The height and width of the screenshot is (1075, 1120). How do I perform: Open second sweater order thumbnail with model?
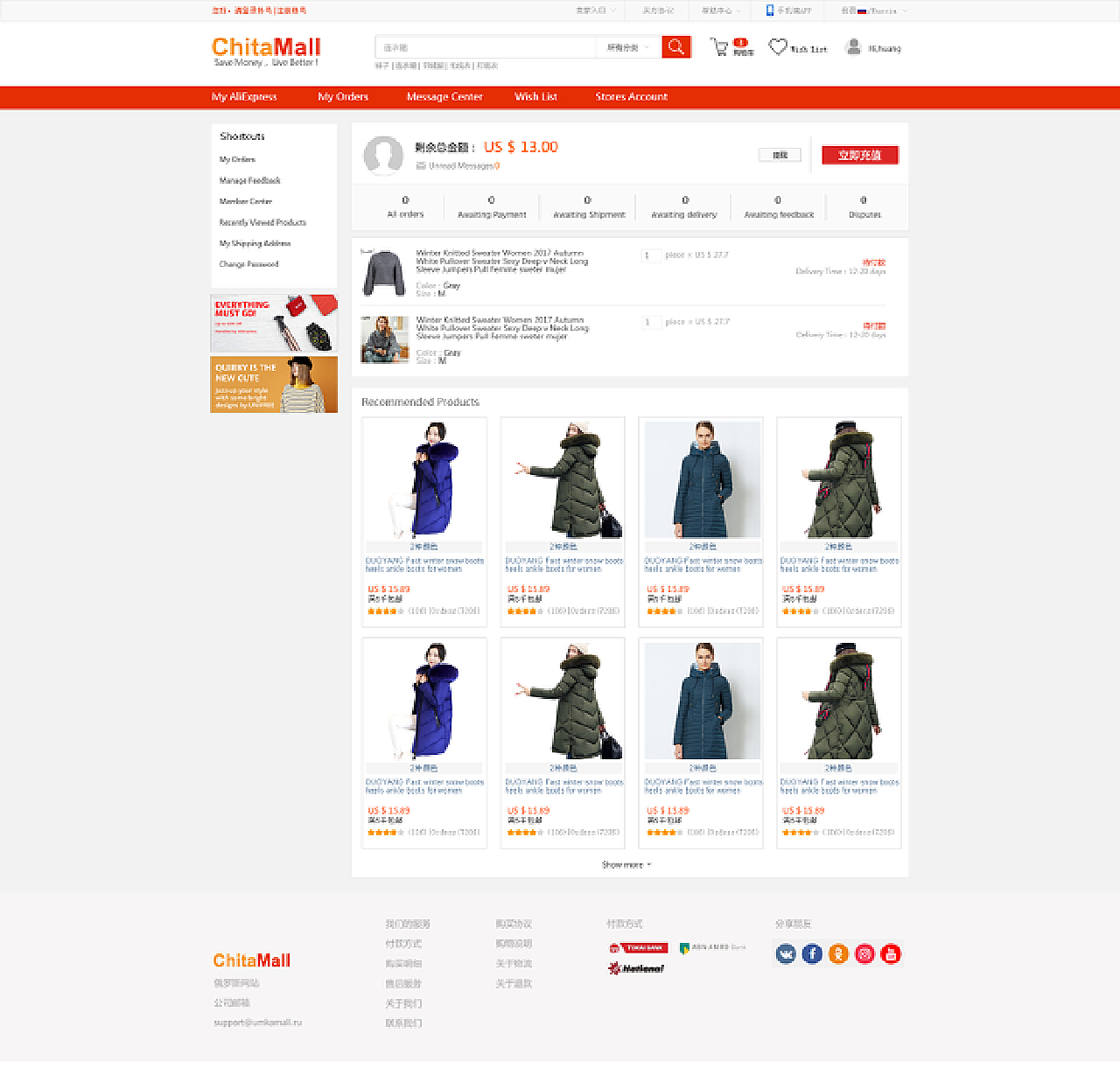click(x=384, y=339)
